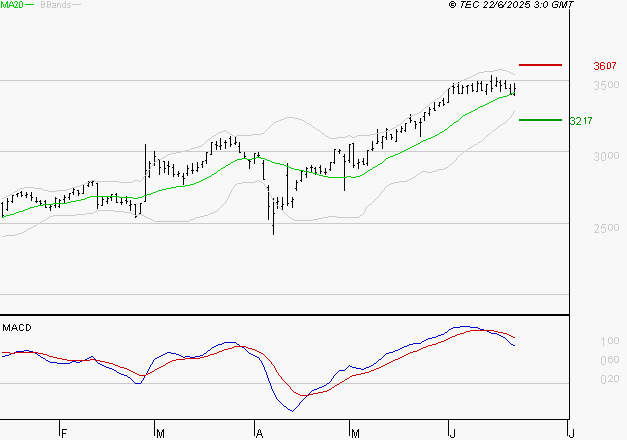The image size is (627, 440).
Task: Click the first J month marker
Action: pos(453,434)
